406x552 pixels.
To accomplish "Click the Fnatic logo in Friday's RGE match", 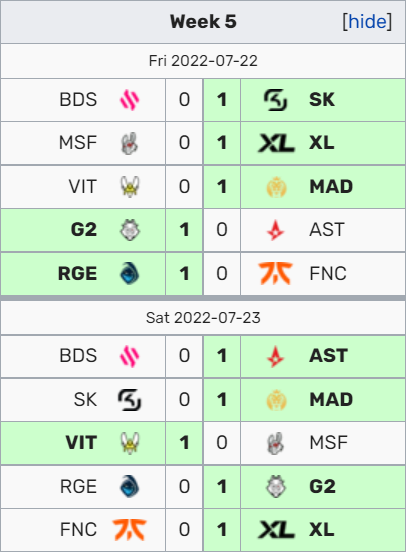I will point(276,273).
